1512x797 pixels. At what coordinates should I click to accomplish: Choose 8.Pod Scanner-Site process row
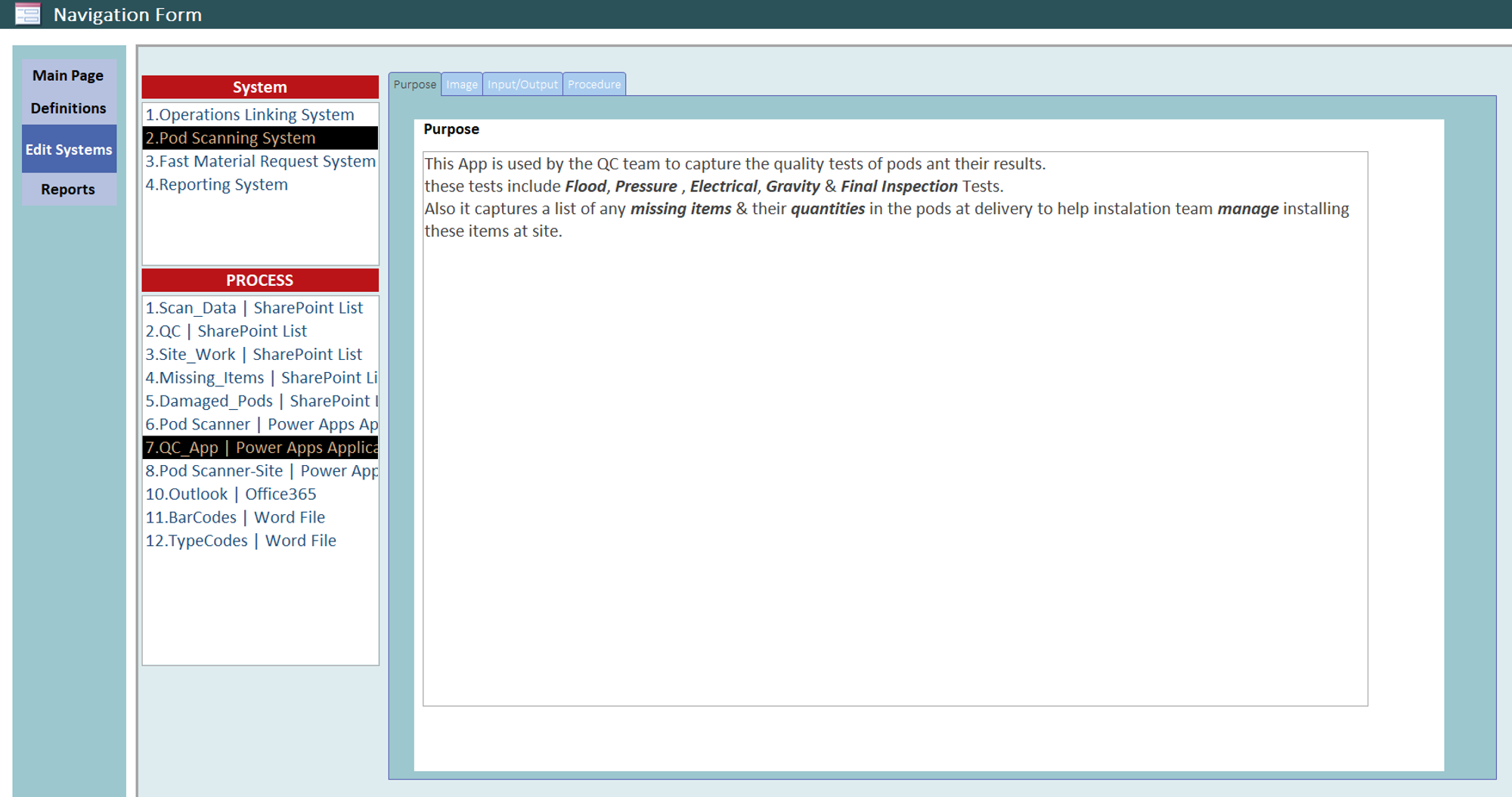pos(260,471)
